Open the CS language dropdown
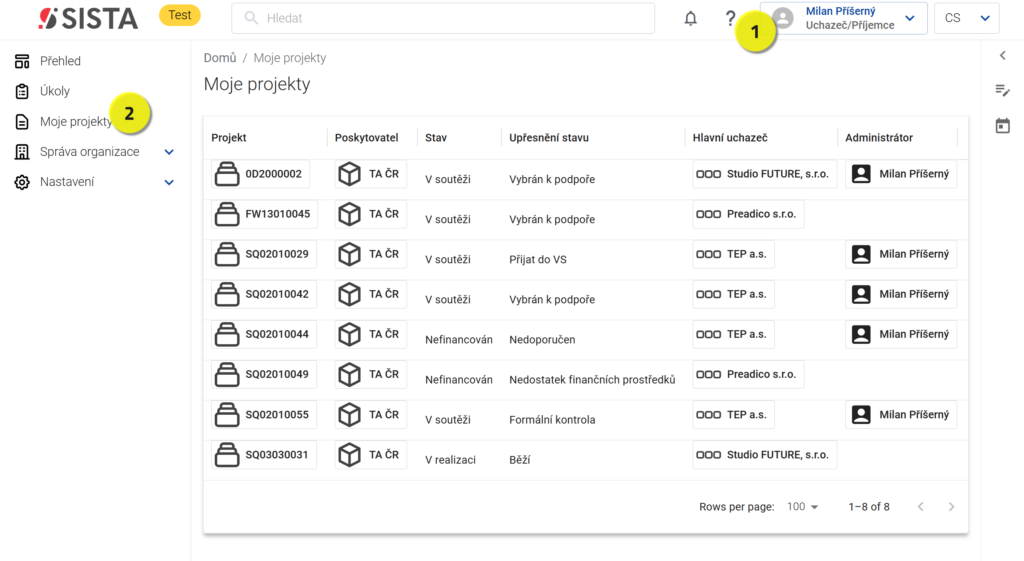The width and height of the screenshot is (1024, 561). (x=966, y=18)
